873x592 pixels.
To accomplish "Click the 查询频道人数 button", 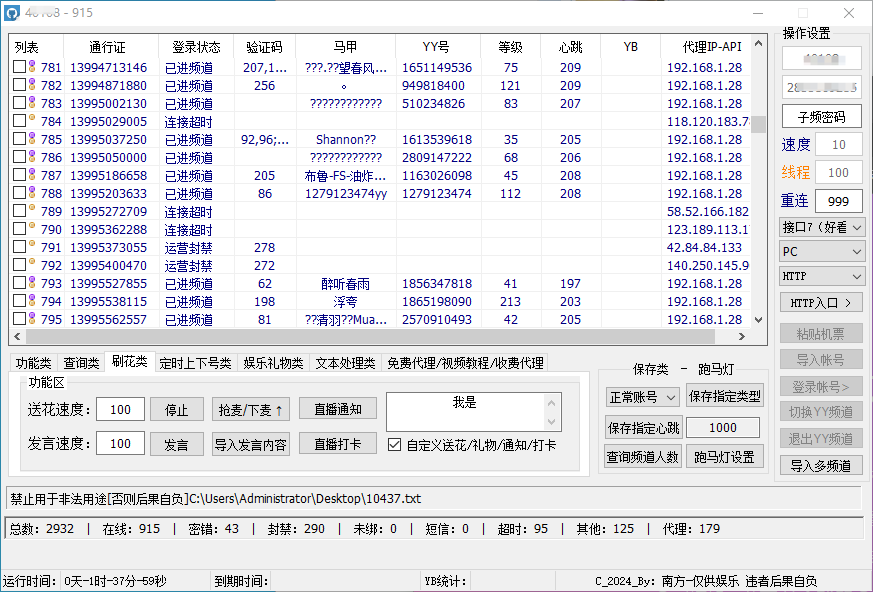I will 643,457.
